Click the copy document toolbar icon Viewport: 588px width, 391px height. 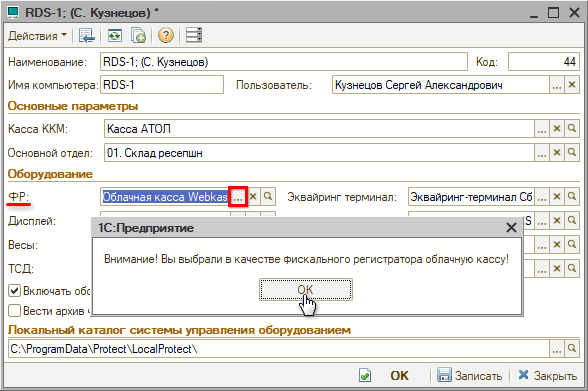(x=138, y=36)
